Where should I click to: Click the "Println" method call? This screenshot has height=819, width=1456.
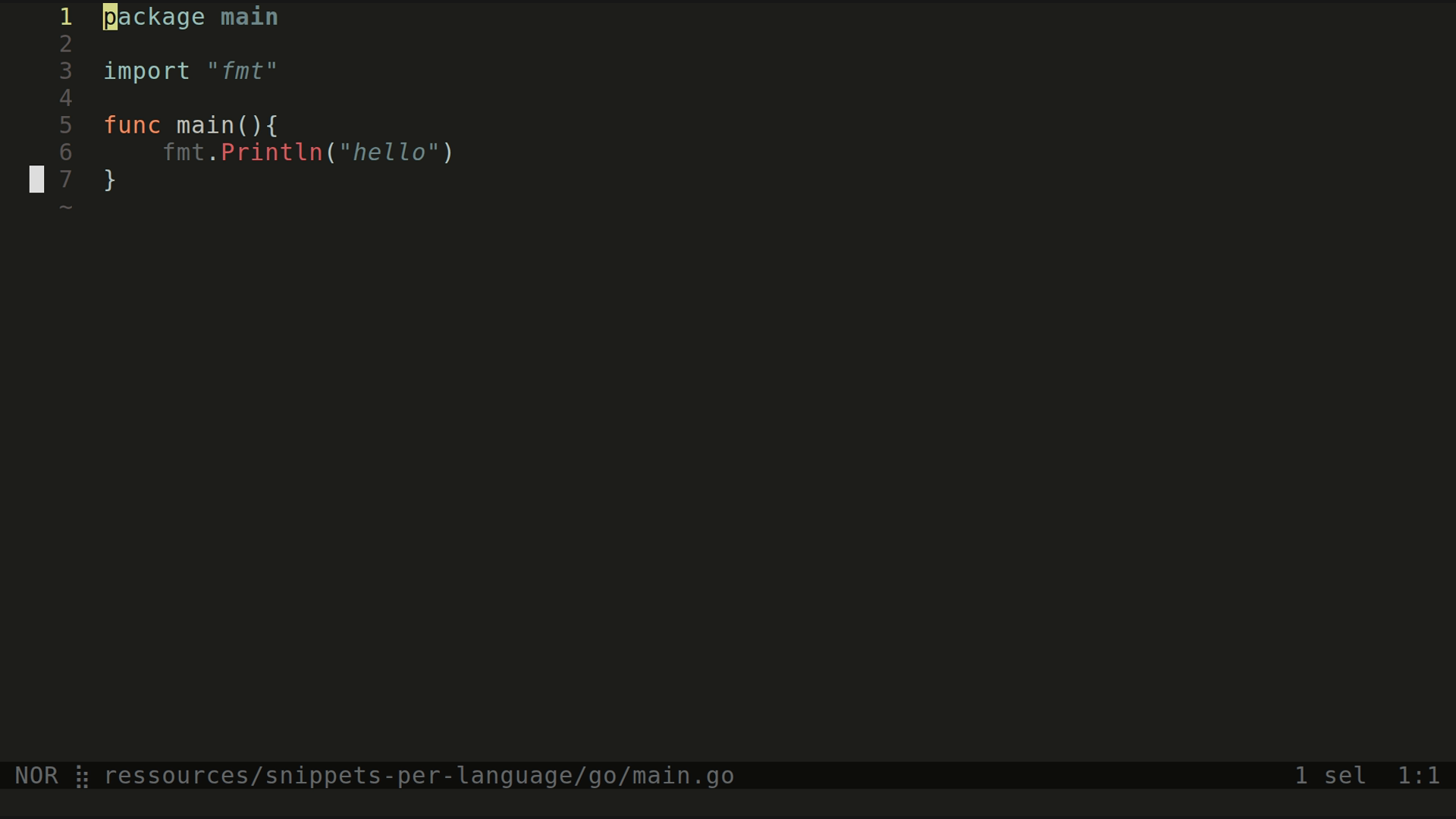click(x=271, y=152)
